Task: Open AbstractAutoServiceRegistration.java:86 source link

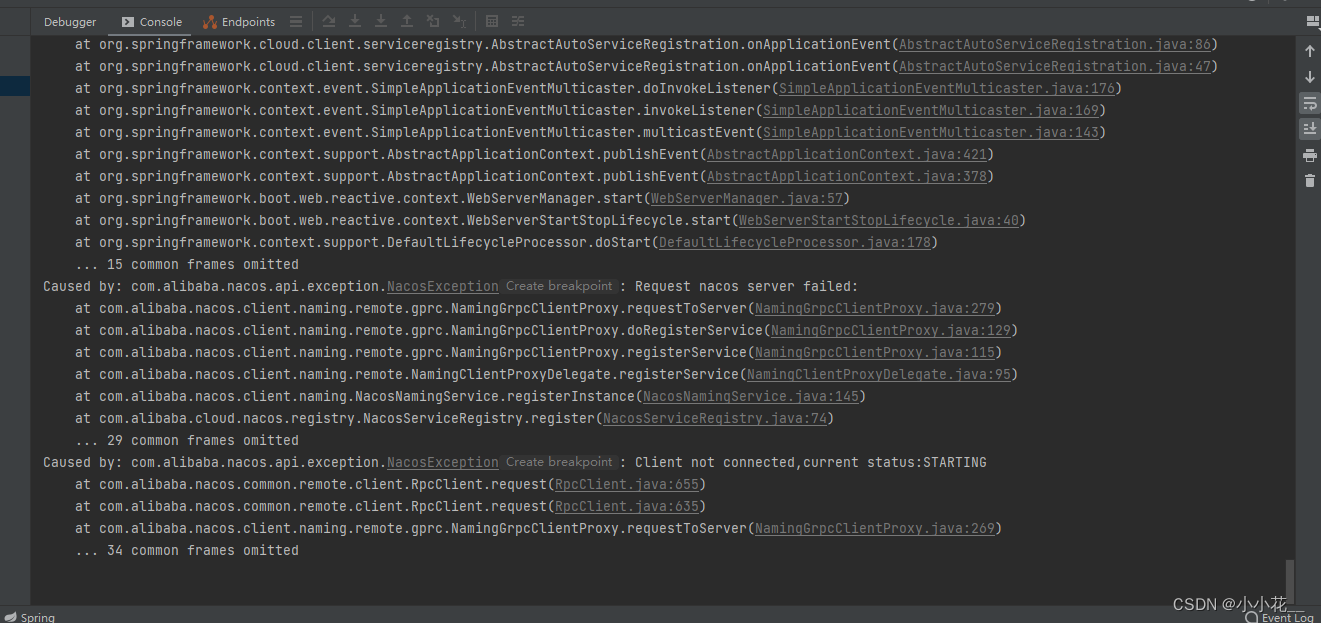Action: click(1055, 43)
